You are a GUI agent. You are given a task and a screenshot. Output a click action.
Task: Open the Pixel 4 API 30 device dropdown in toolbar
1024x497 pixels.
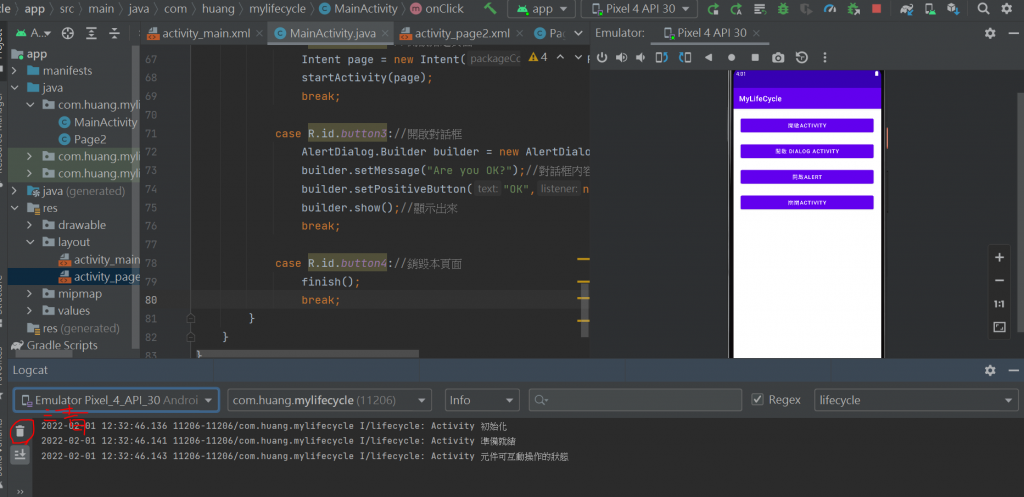pos(639,9)
